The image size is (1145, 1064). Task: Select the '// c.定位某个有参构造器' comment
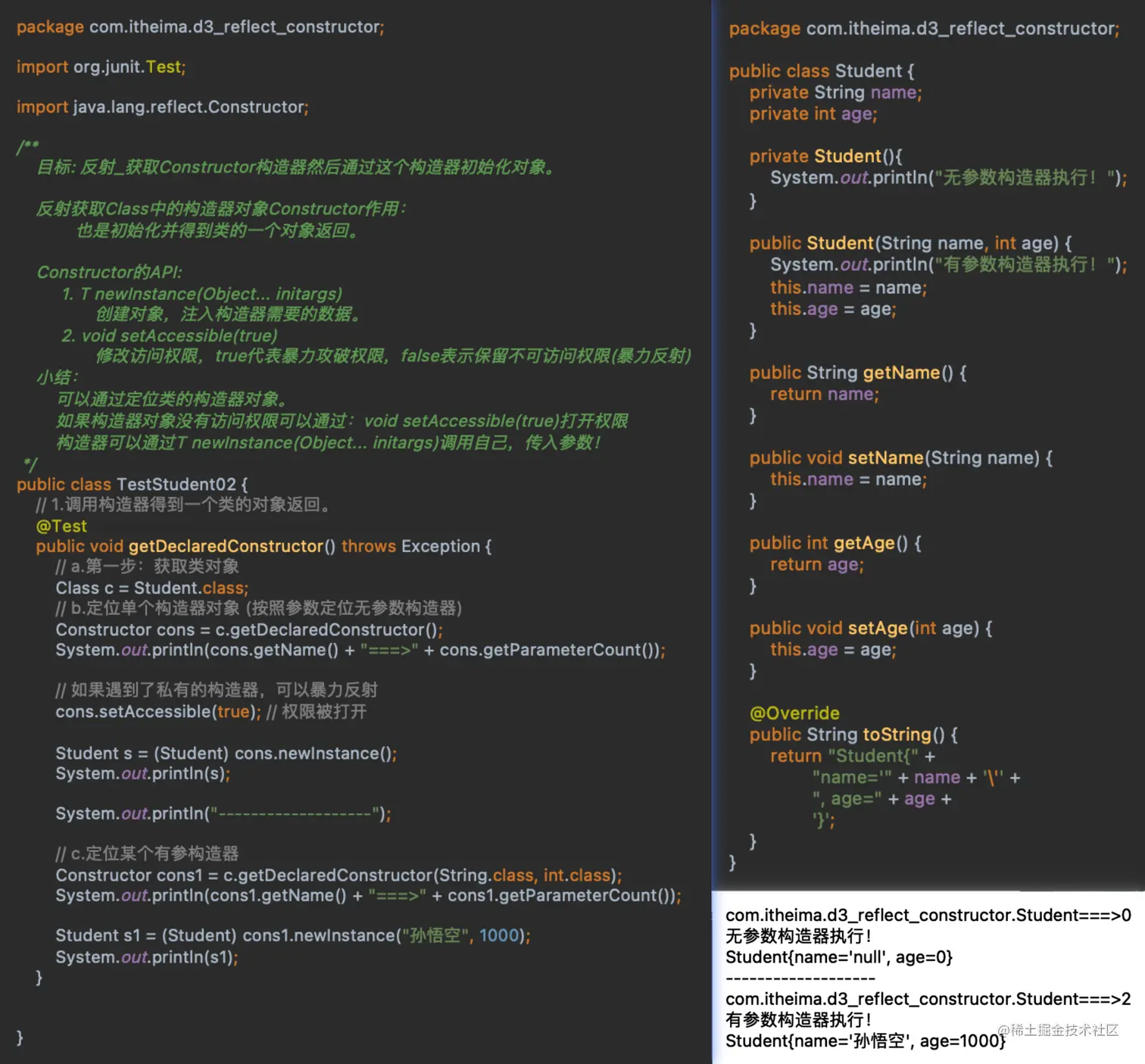point(147,853)
